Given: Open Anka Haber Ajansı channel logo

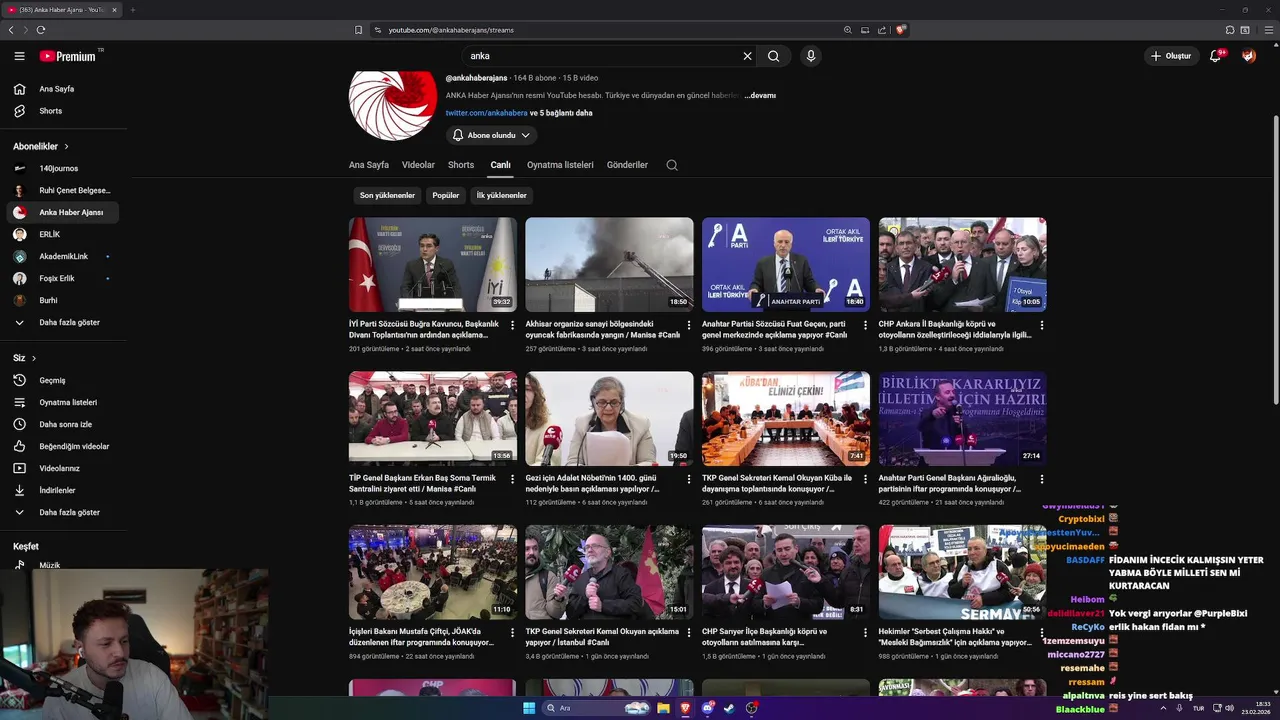Looking at the screenshot, I should 393,105.
